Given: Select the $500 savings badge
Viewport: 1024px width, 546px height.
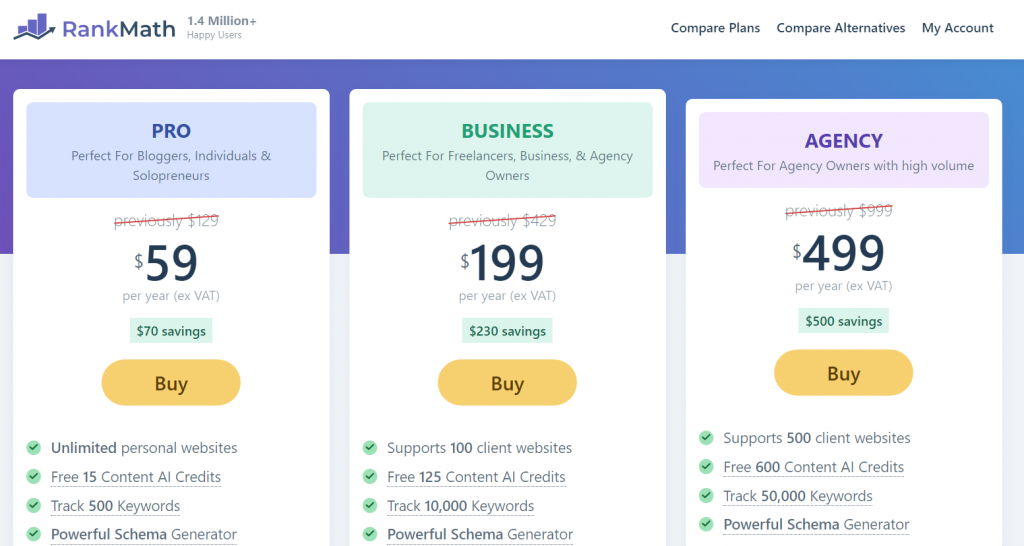Looking at the screenshot, I should 844,321.
